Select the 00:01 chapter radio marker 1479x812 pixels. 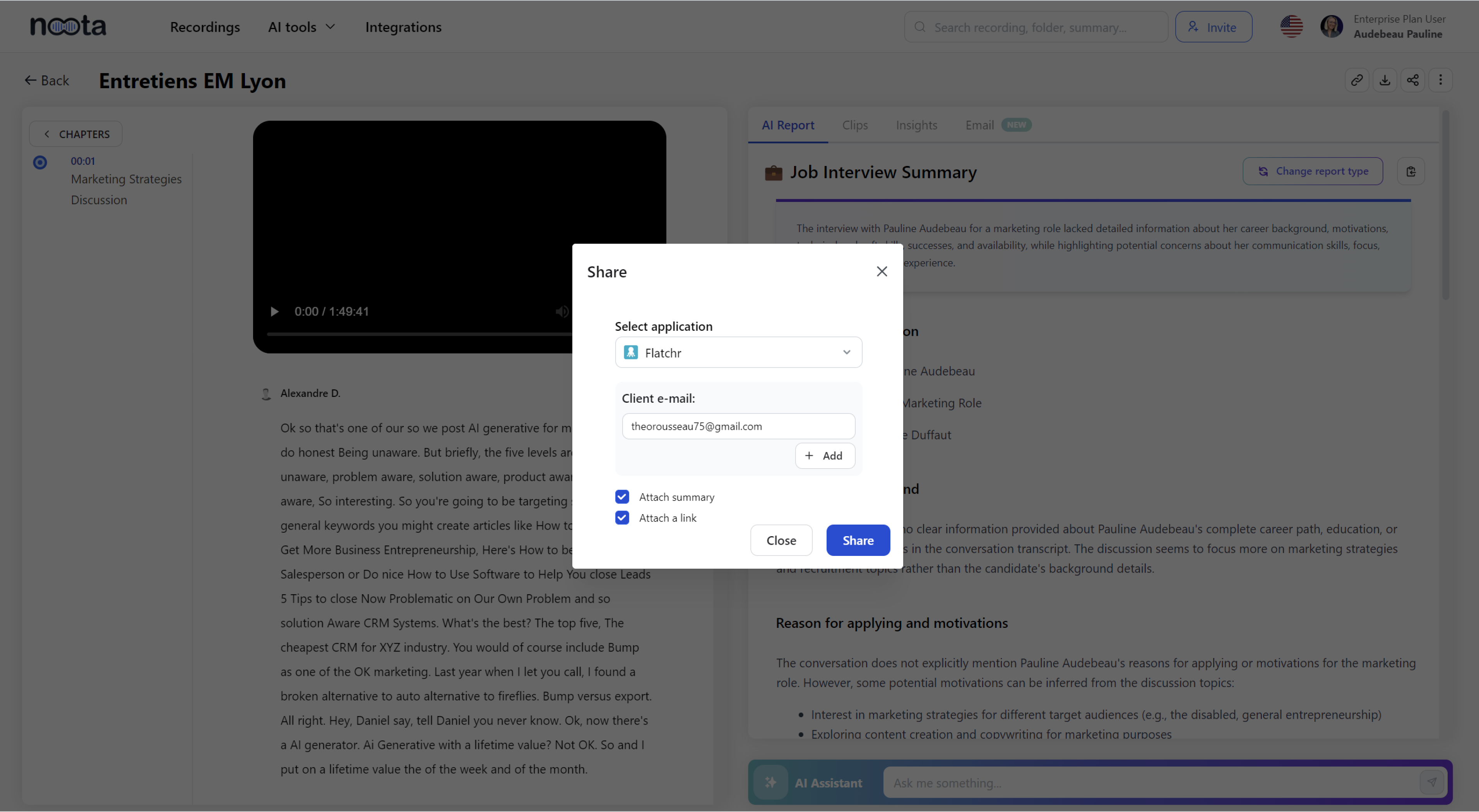[x=39, y=162]
